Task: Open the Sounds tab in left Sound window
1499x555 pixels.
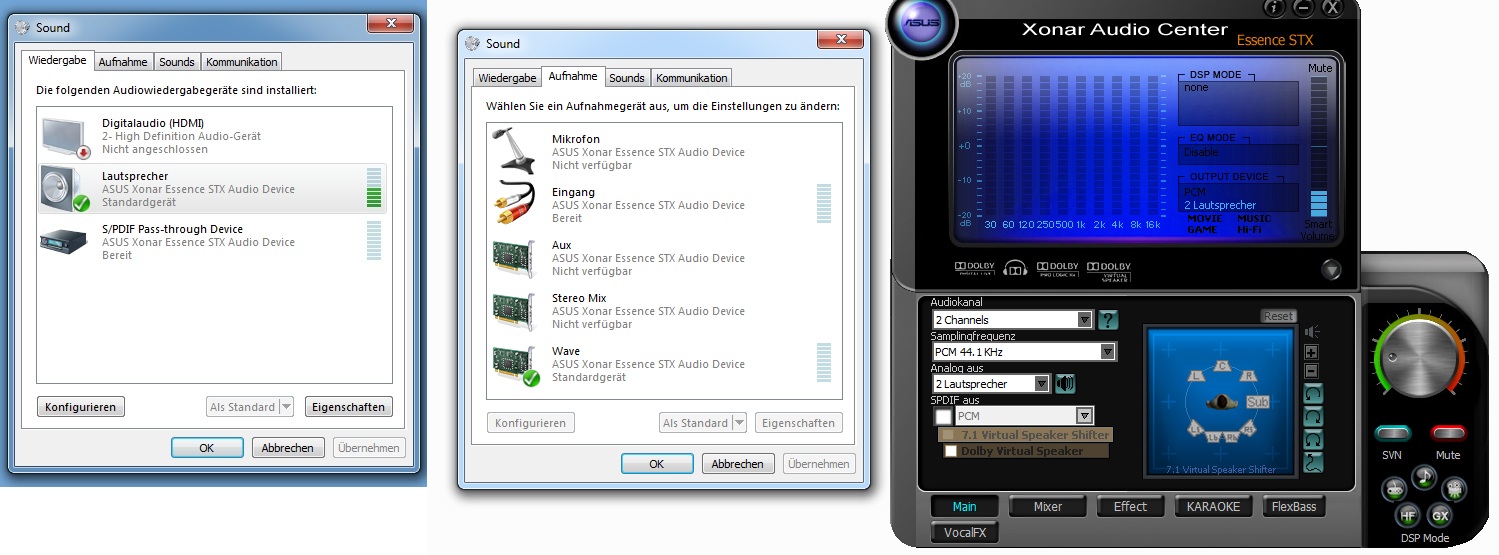Action: tap(177, 62)
